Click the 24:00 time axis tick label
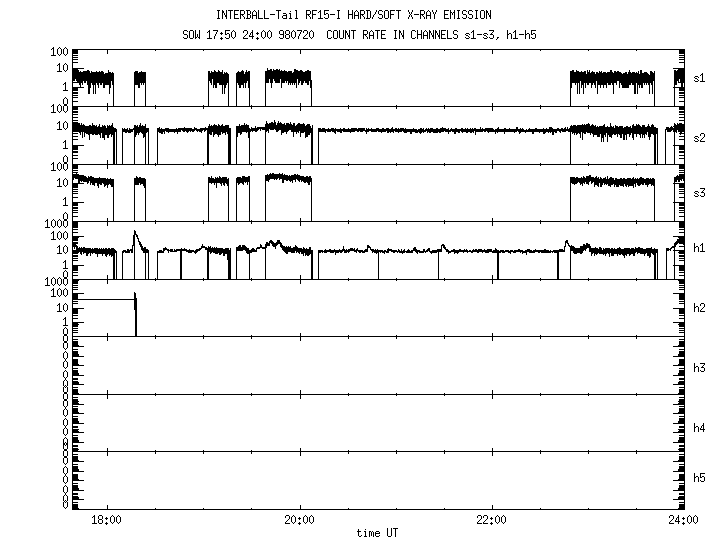 pos(683,520)
